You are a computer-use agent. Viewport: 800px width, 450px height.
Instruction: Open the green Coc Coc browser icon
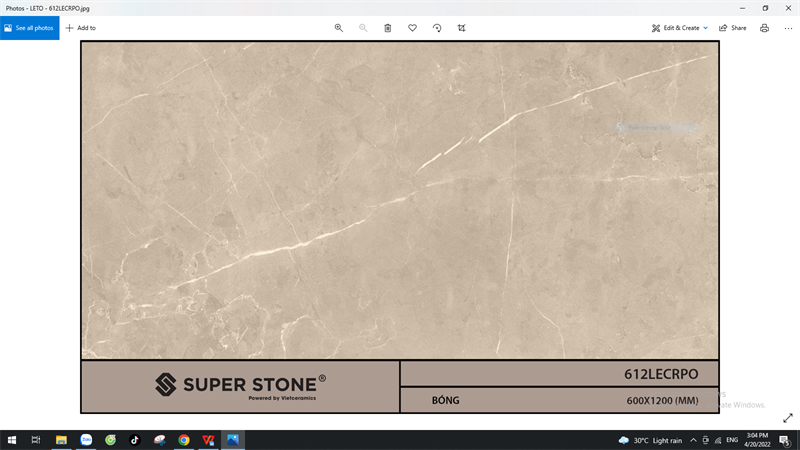click(110, 440)
